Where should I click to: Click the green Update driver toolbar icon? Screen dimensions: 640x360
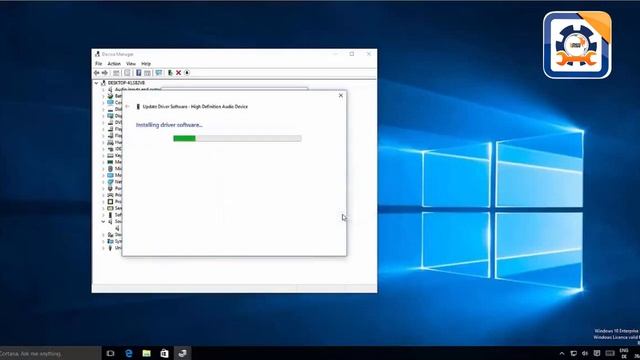(x=170, y=73)
